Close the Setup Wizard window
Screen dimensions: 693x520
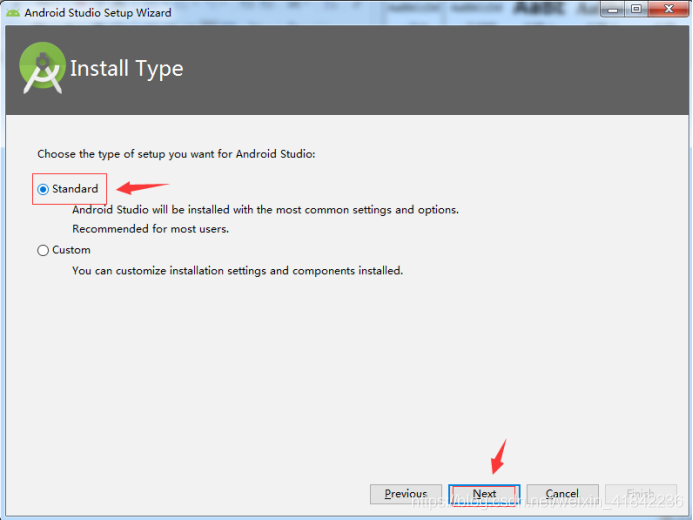[x=668, y=9]
